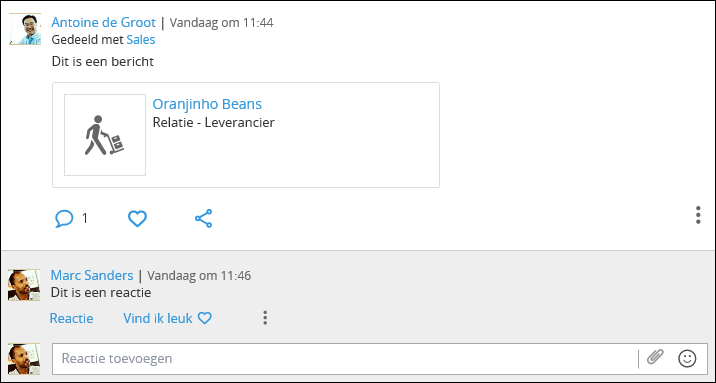Viewport: 716px width, 383px height.
Task: Click the comment count number 1
Action: coord(84,219)
